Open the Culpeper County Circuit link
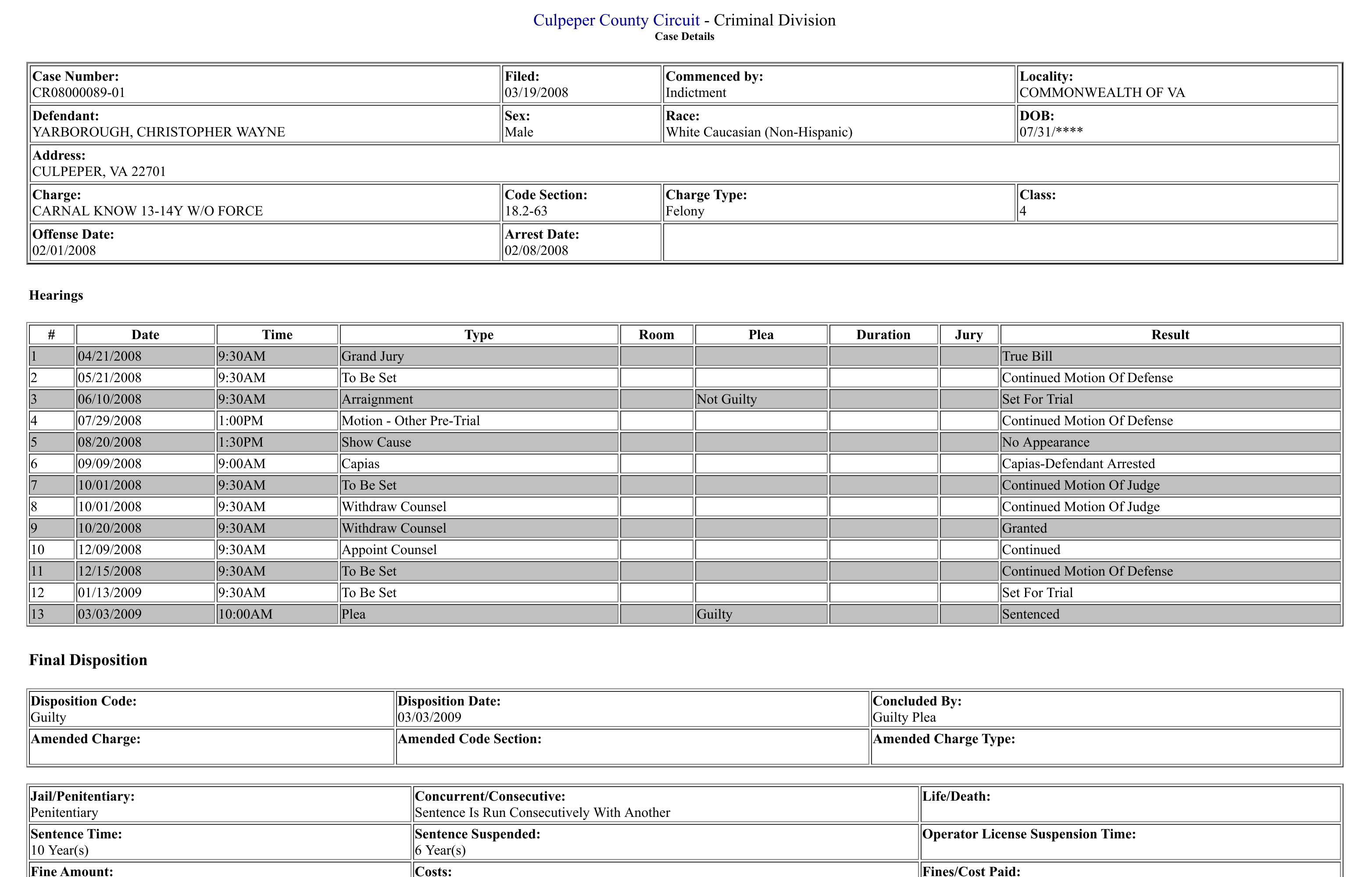1372x877 pixels. click(x=616, y=21)
